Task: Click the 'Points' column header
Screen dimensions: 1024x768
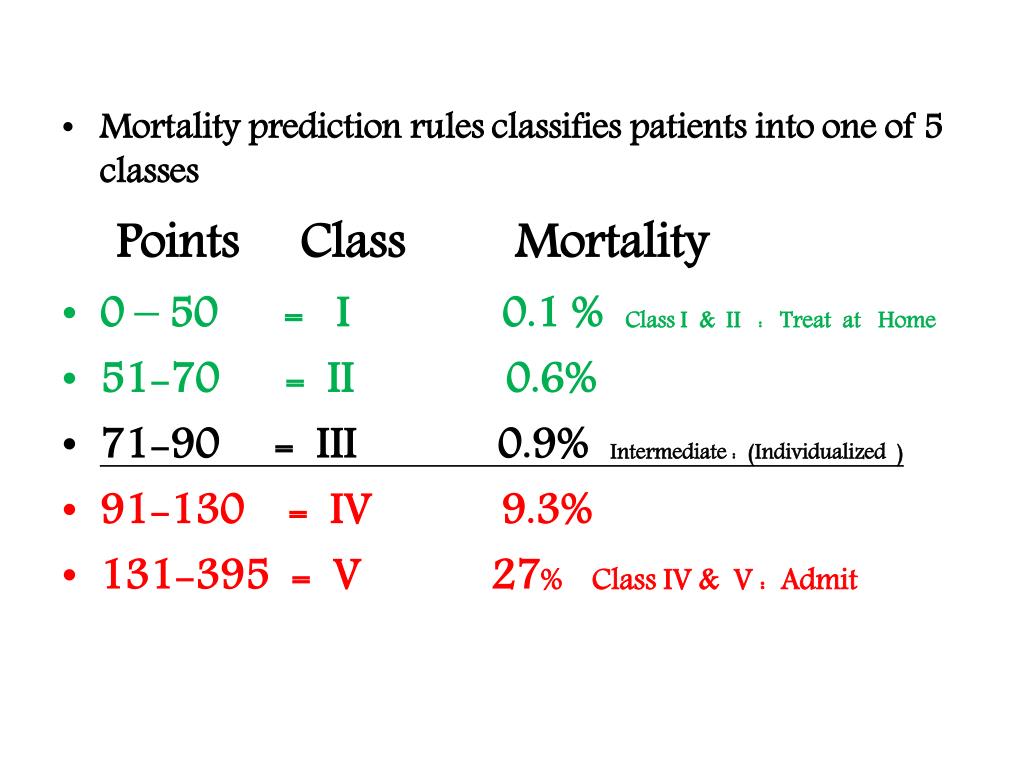Action: (x=177, y=242)
